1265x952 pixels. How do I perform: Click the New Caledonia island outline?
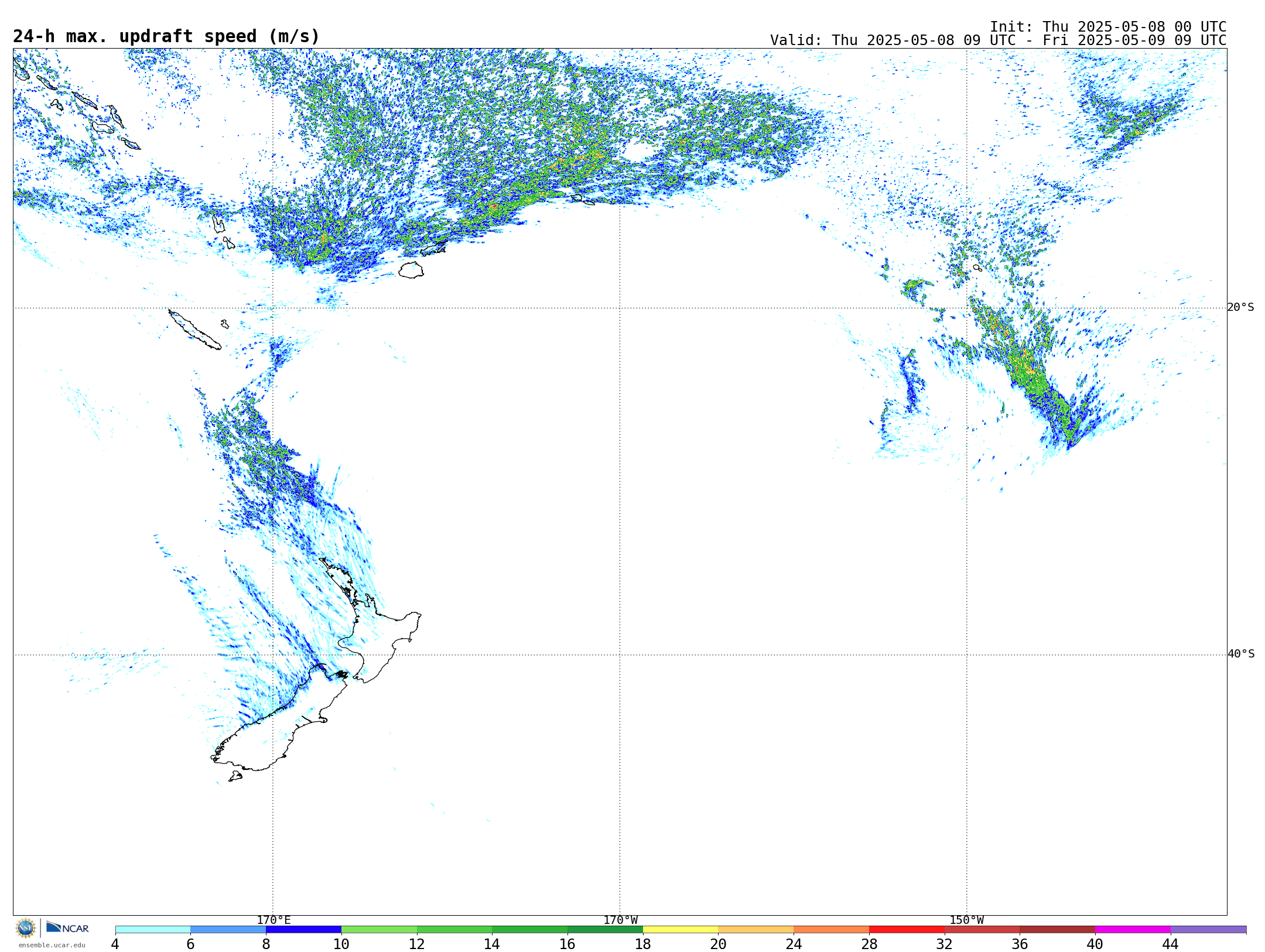(194, 330)
